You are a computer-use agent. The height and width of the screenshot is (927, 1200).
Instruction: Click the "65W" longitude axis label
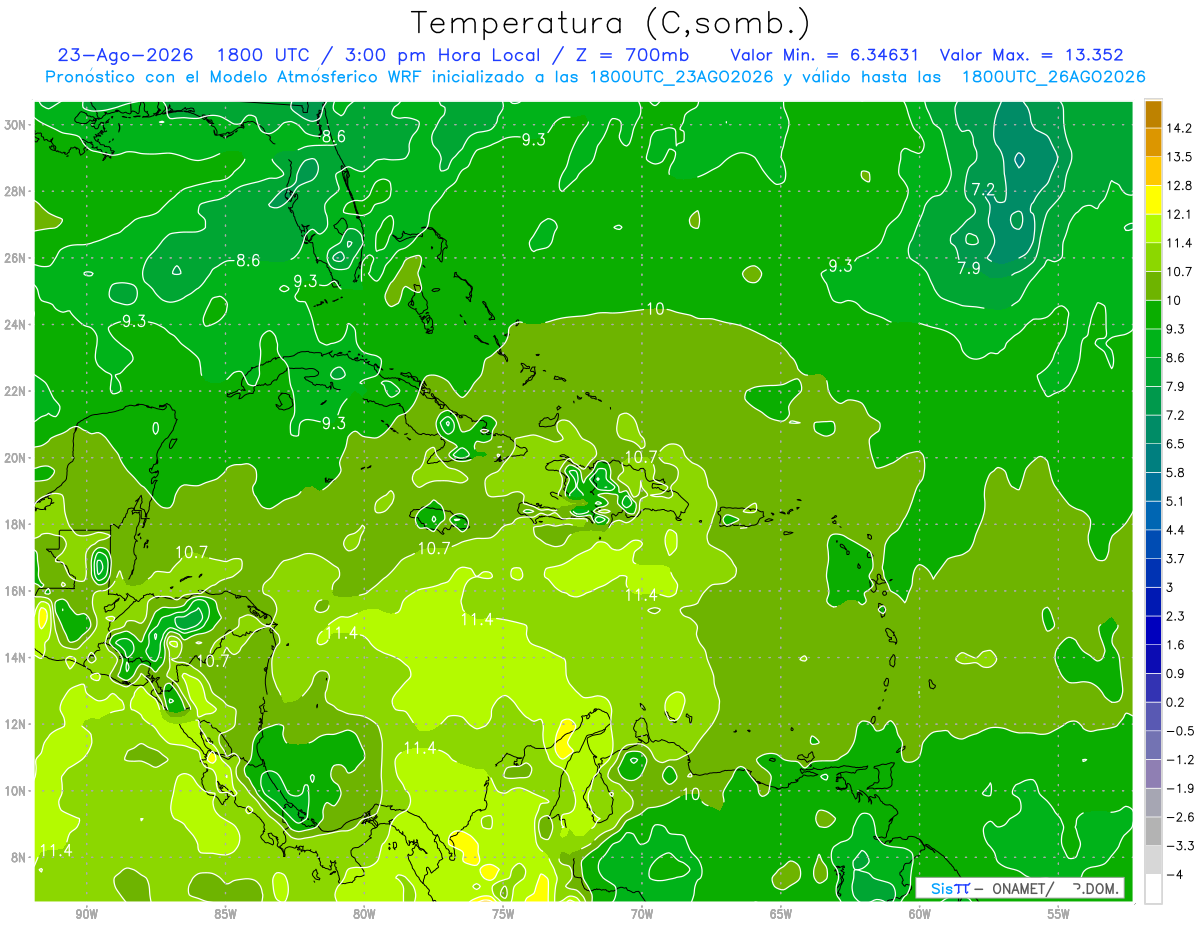[781, 914]
